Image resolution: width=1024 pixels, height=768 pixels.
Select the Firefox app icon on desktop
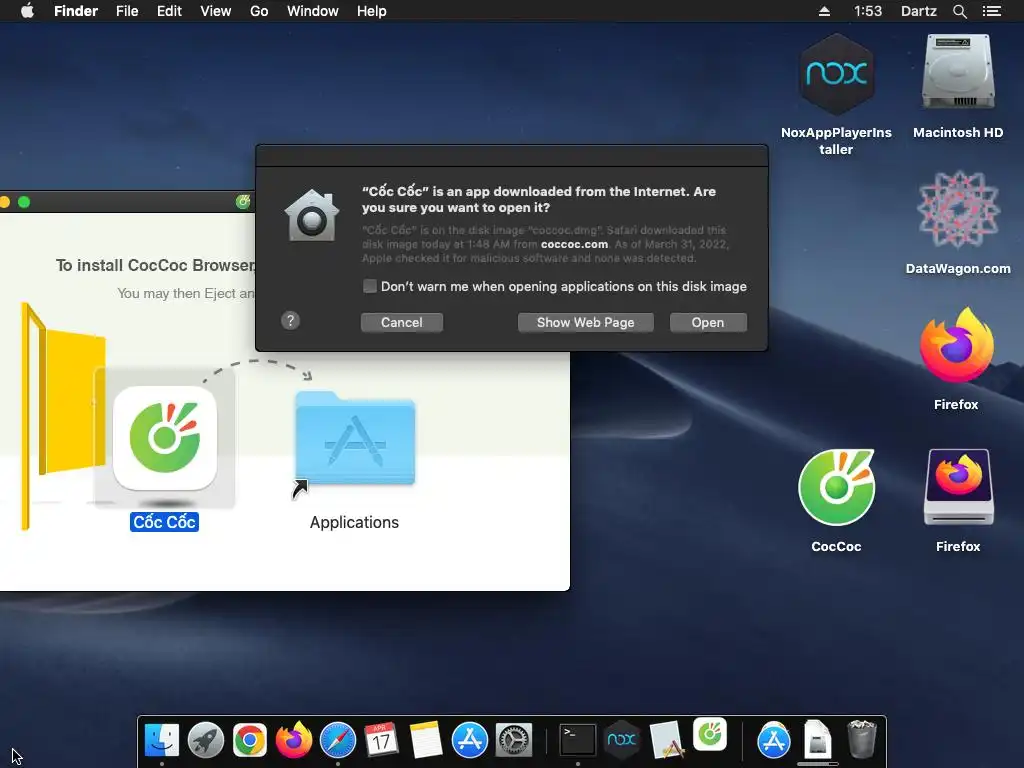tap(956, 346)
